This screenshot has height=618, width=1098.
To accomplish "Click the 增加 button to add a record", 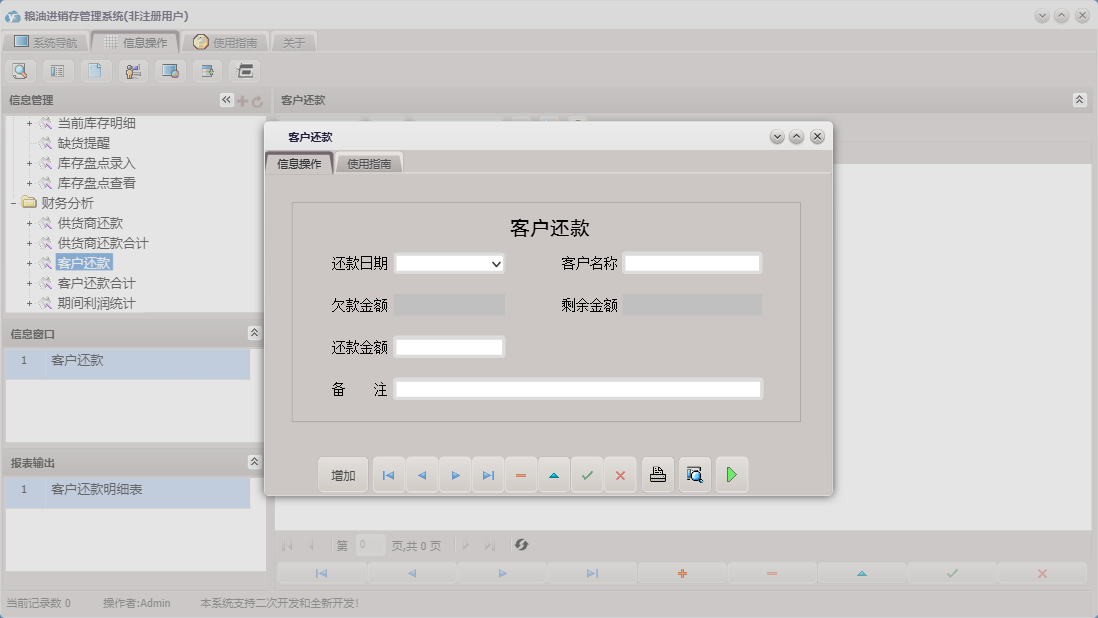I will coord(342,474).
